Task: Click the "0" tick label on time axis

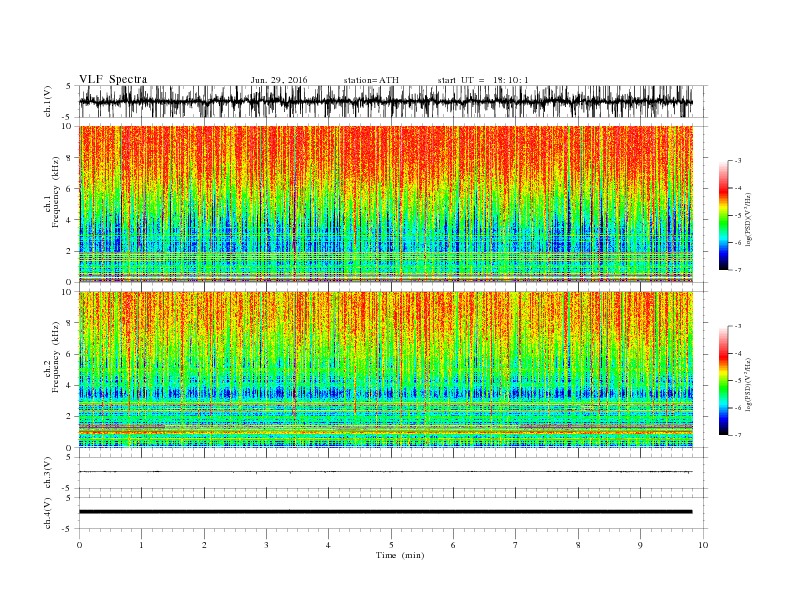Action: [x=79, y=545]
